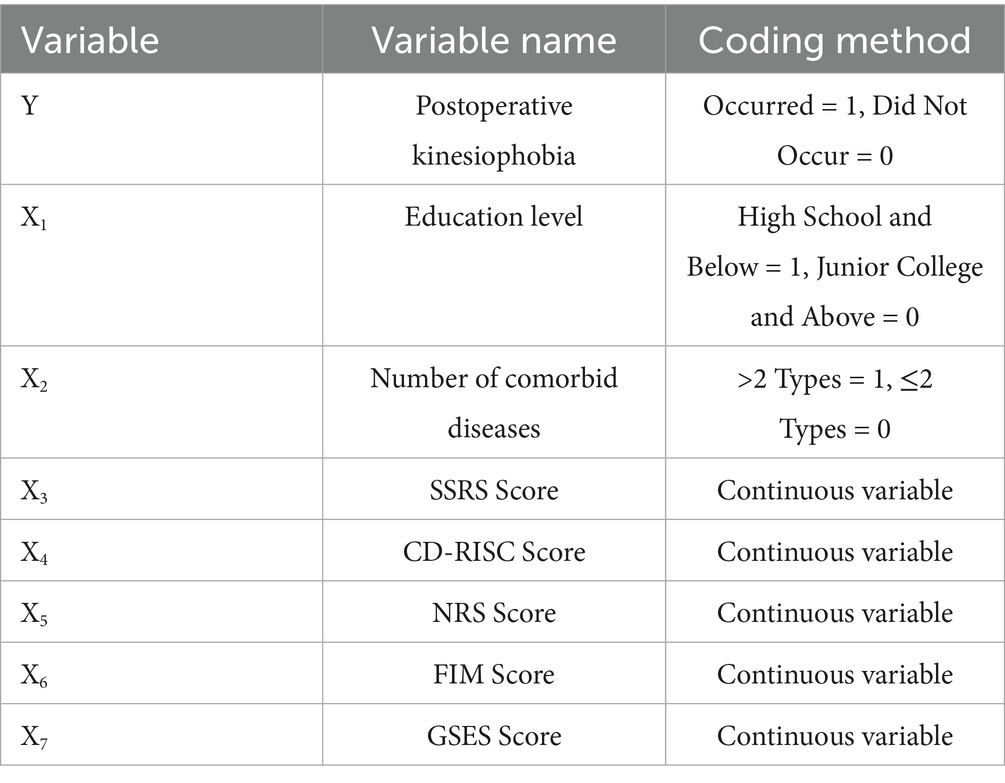The height and width of the screenshot is (783, 1005).
Task: Click the "GSES Score" cell
Action: tap(494, 736)
